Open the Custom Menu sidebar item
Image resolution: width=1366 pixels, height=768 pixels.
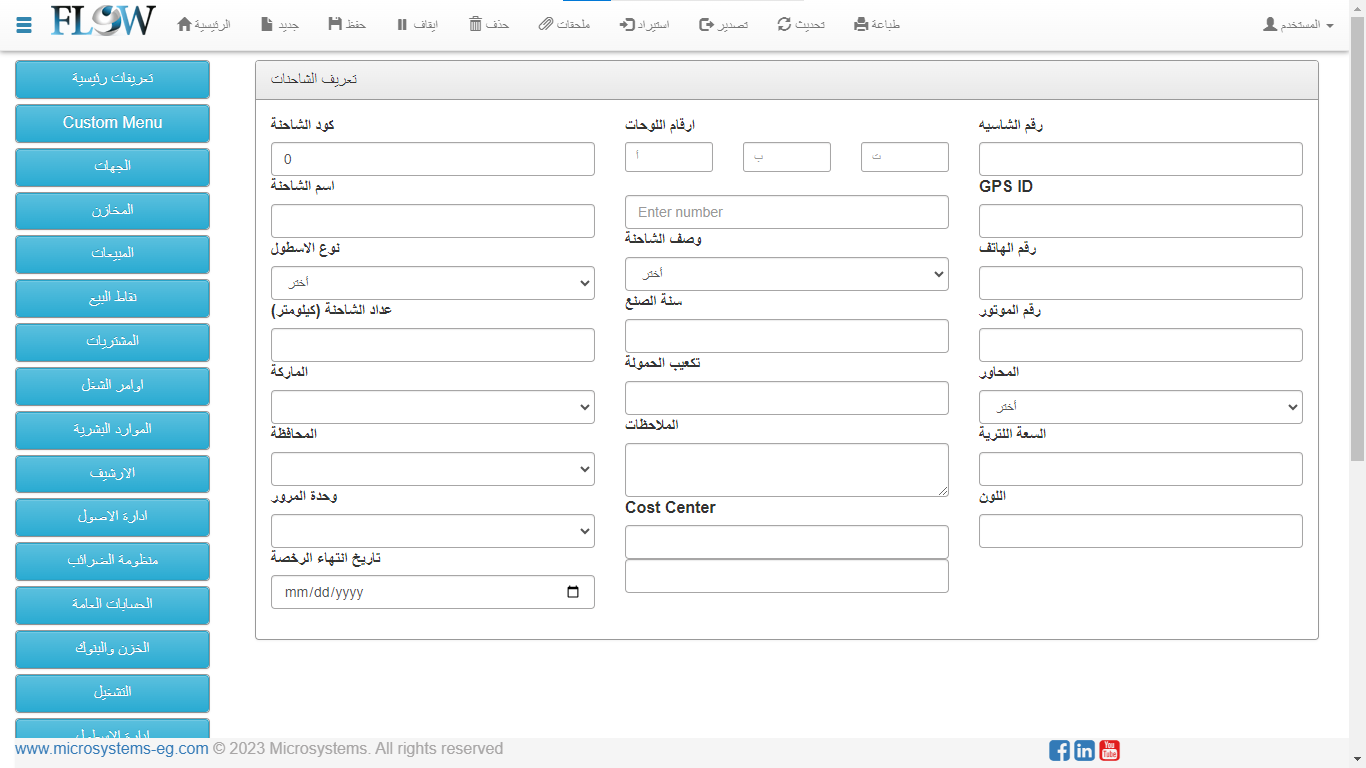point(112,123)
